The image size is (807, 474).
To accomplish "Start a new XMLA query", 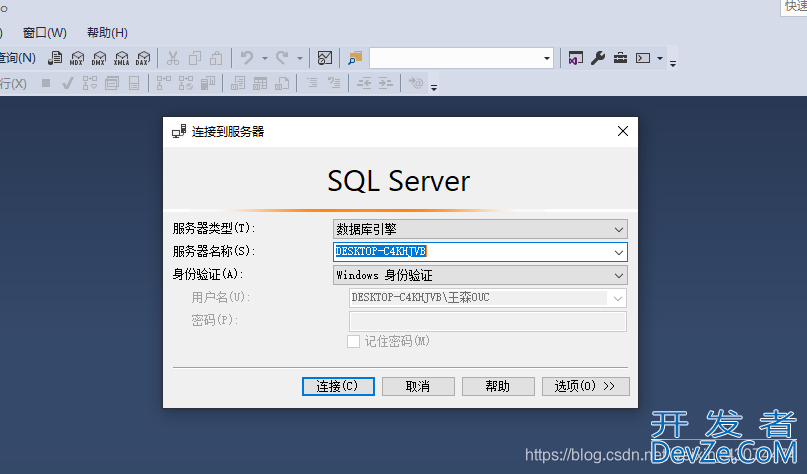I will point(121,58).
